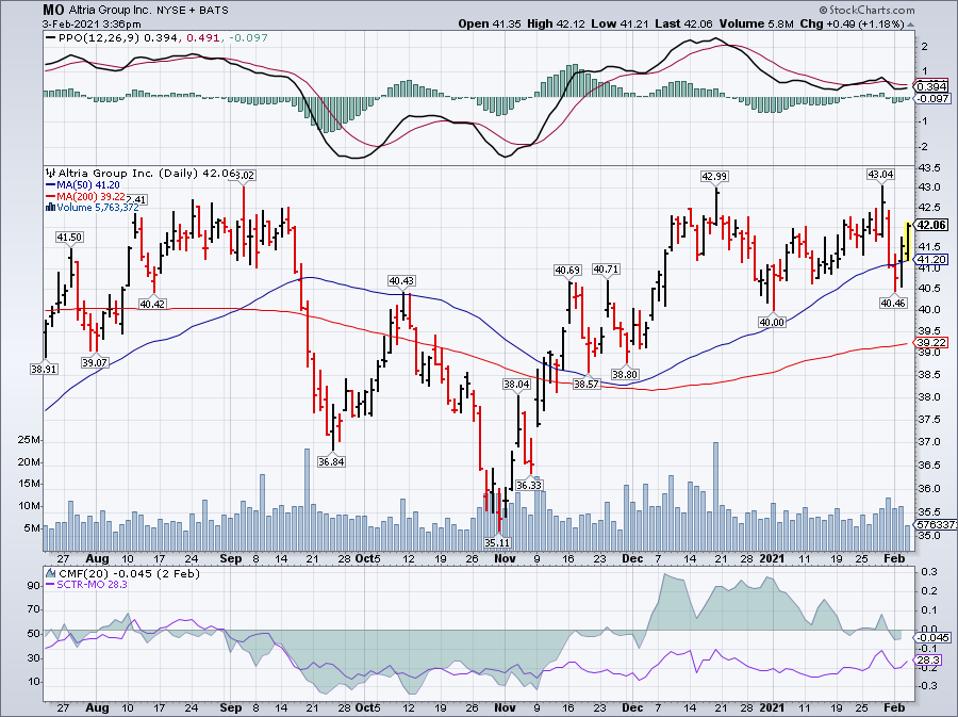This screenshot has height=717, width=958.
Task: Click the 43.04 high price annotation
Action: coord(880,174)
